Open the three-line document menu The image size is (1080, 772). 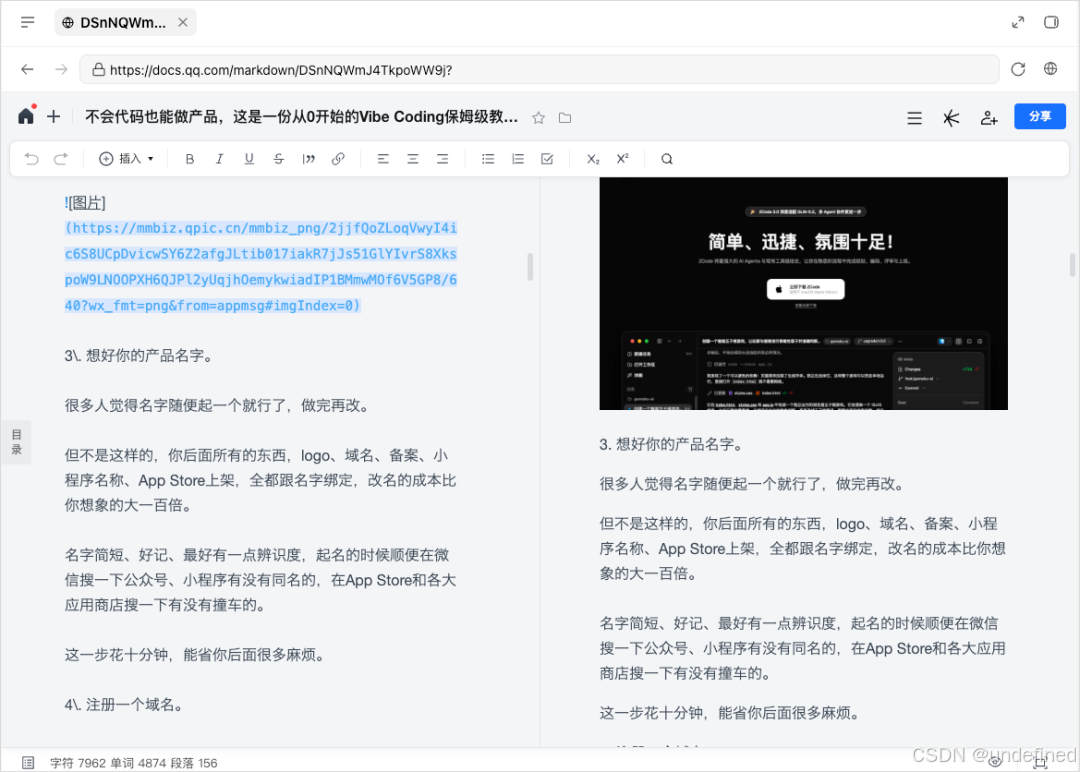pyautogui.click(x=914, y=118)
